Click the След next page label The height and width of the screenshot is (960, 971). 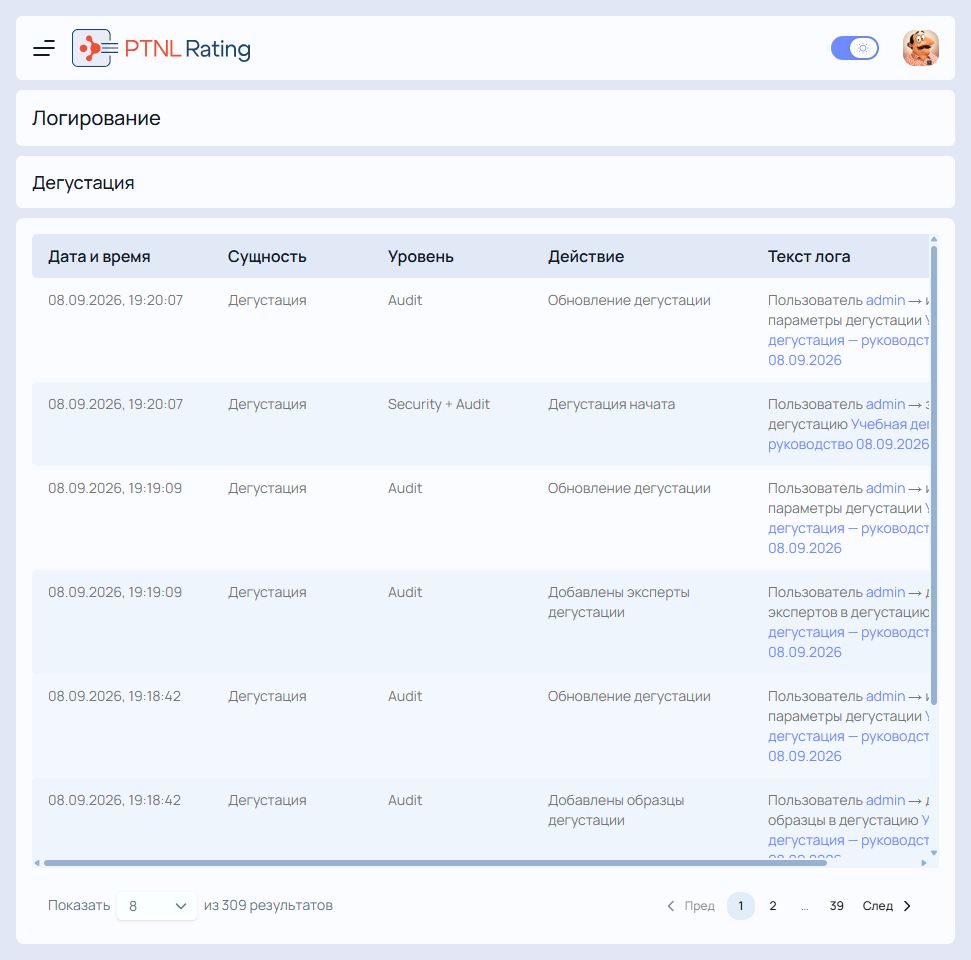(877, 905)
